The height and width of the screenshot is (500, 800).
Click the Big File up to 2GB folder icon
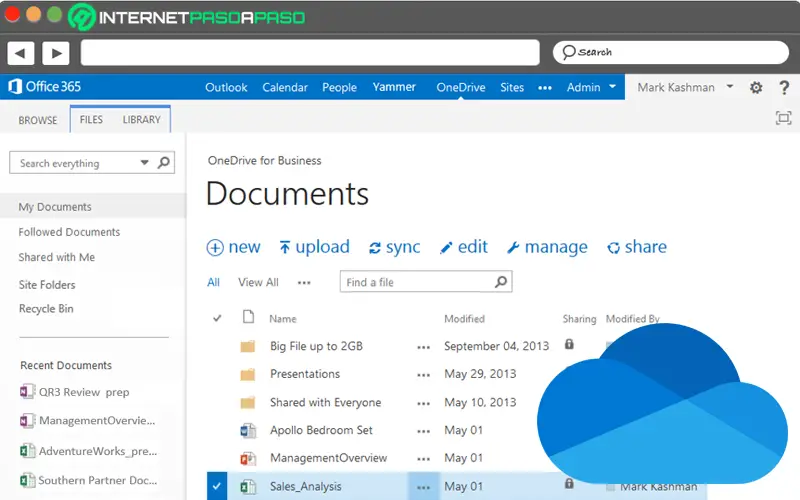248,347
